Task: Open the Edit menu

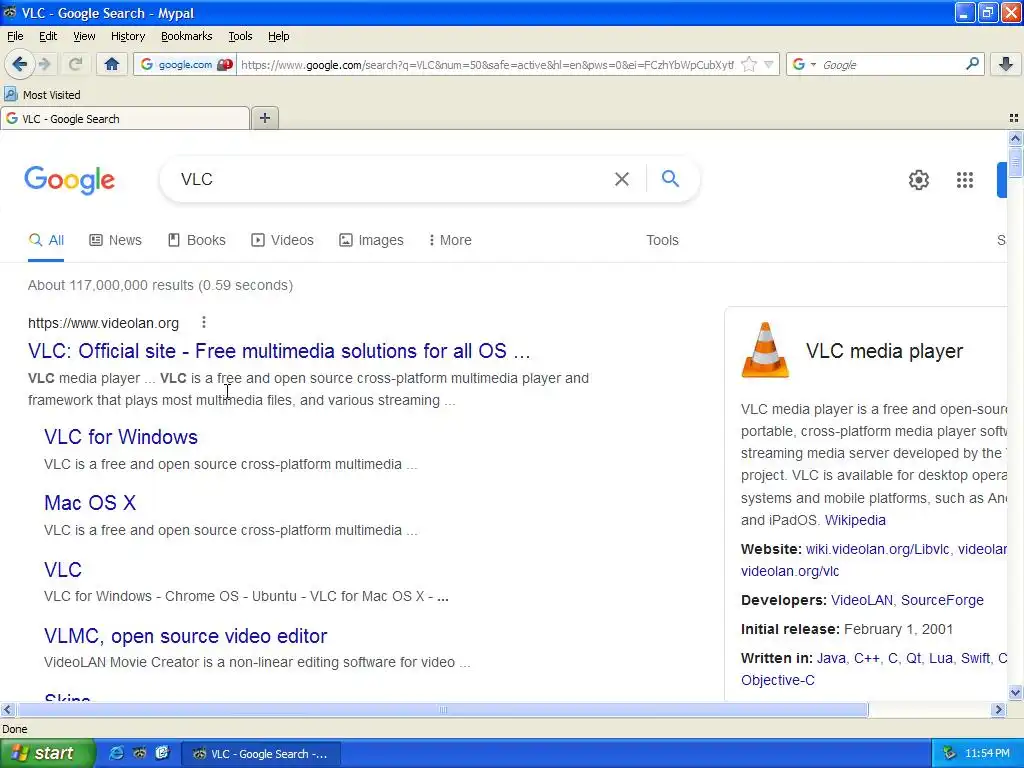Action: (x=48, y=36)
